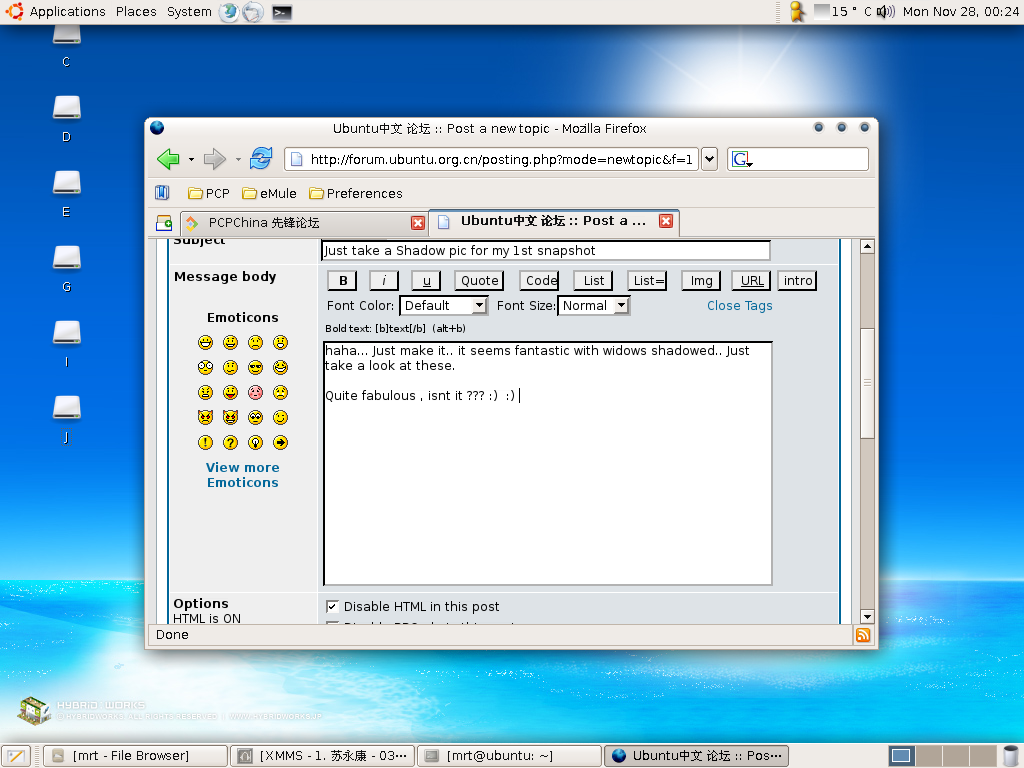Launch the terminal from the top panel
Viewport: 1024px width, 768px height.
pyautogui.click(x=281, y=12)
